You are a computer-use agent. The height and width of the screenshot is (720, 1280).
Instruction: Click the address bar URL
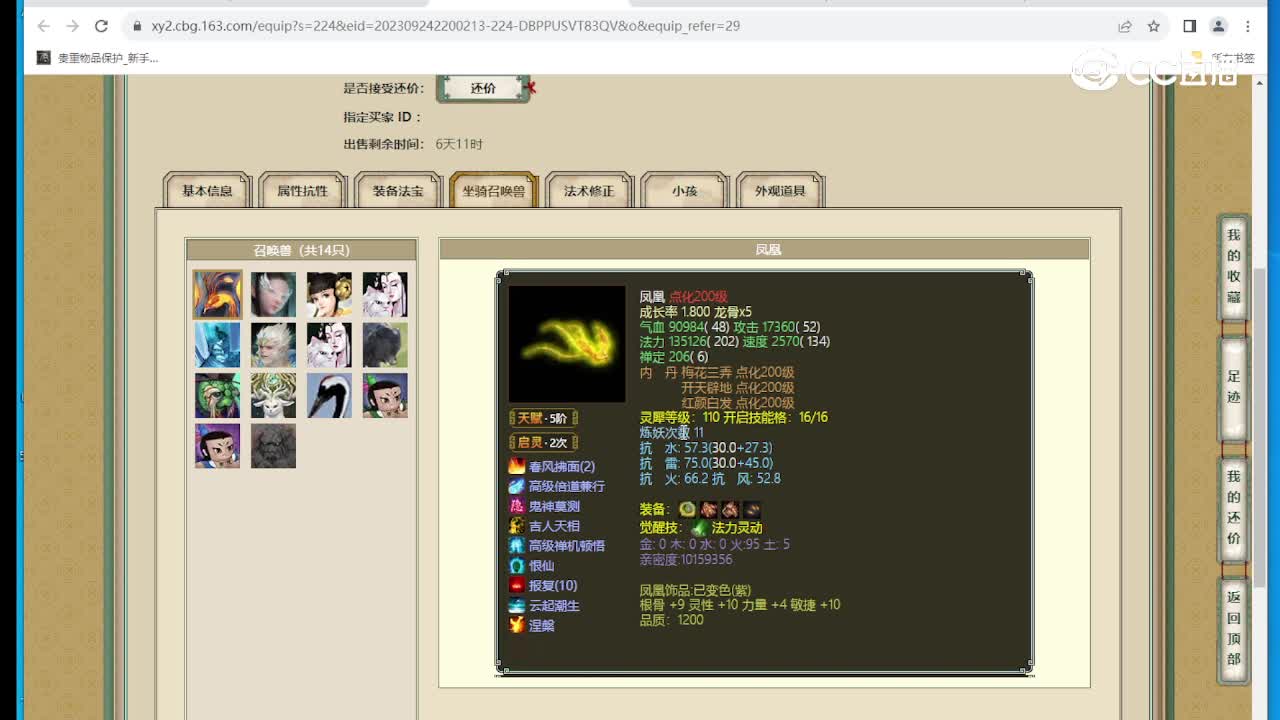(x=446, y=26)
